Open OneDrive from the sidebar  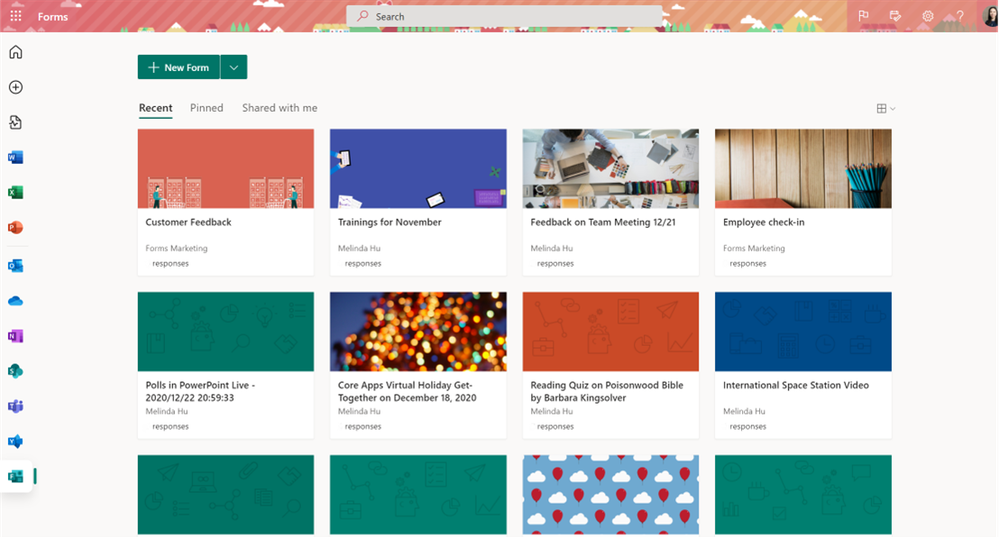tap(16, 301)
